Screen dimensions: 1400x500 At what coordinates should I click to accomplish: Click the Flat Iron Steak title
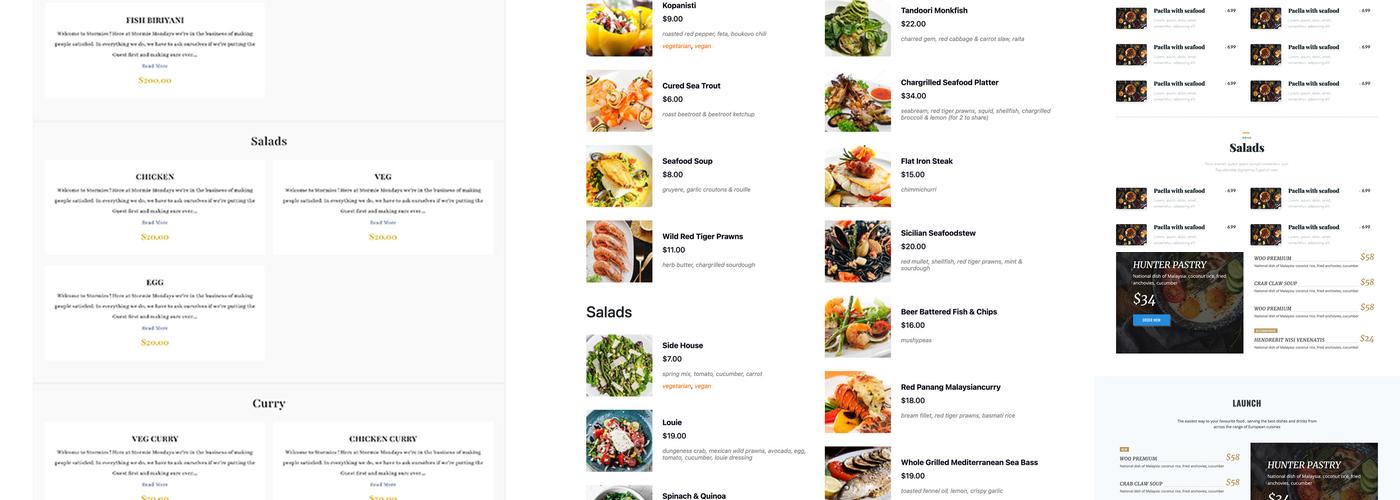[x=927, y=161]
